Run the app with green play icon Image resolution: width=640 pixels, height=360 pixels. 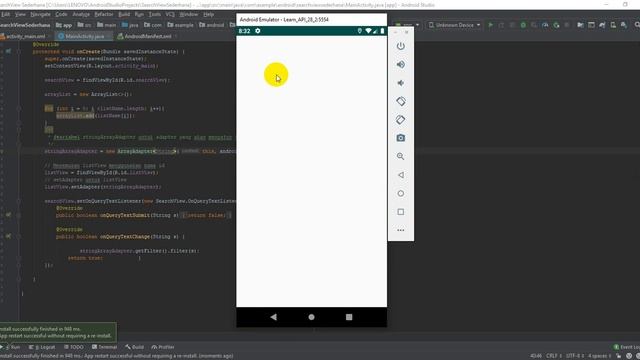click(491, 25)
